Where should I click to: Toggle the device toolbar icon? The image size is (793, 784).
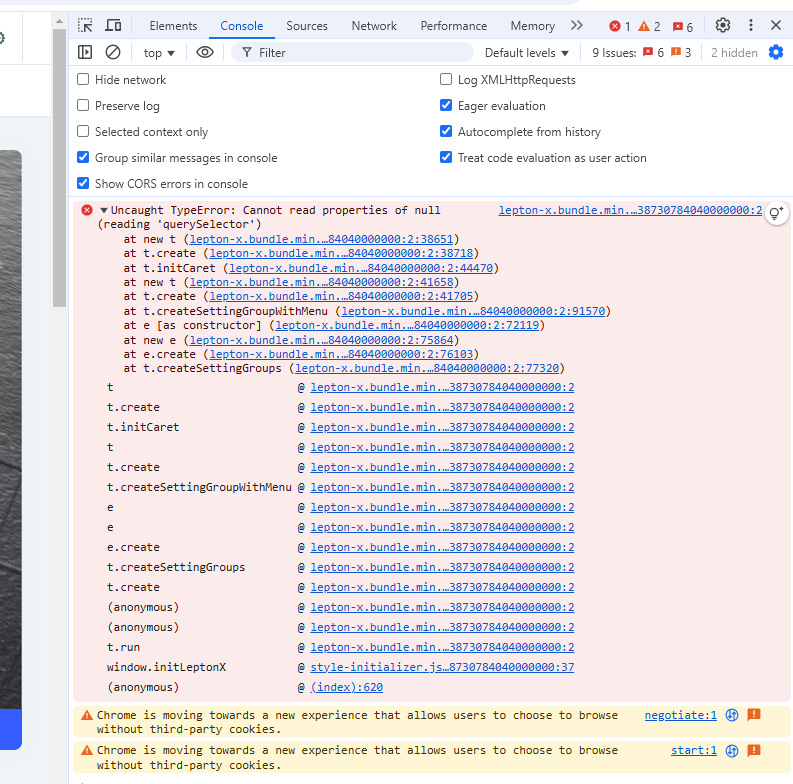pos(113,26)
